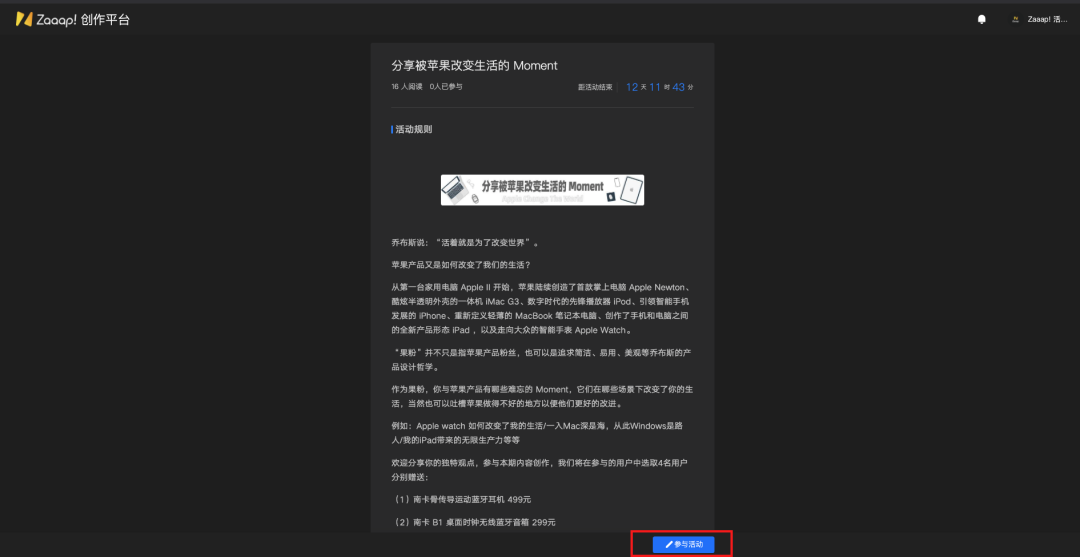Screen dimensions: 1080x557
Task: Click the line 苹果产品又是如何改变了我们的生活？
Action: click(x=460, y=264)
